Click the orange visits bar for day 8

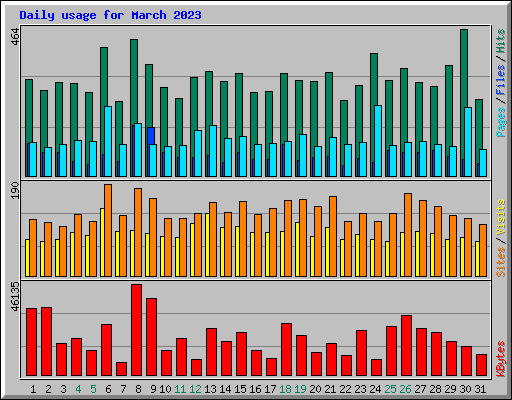138,232
